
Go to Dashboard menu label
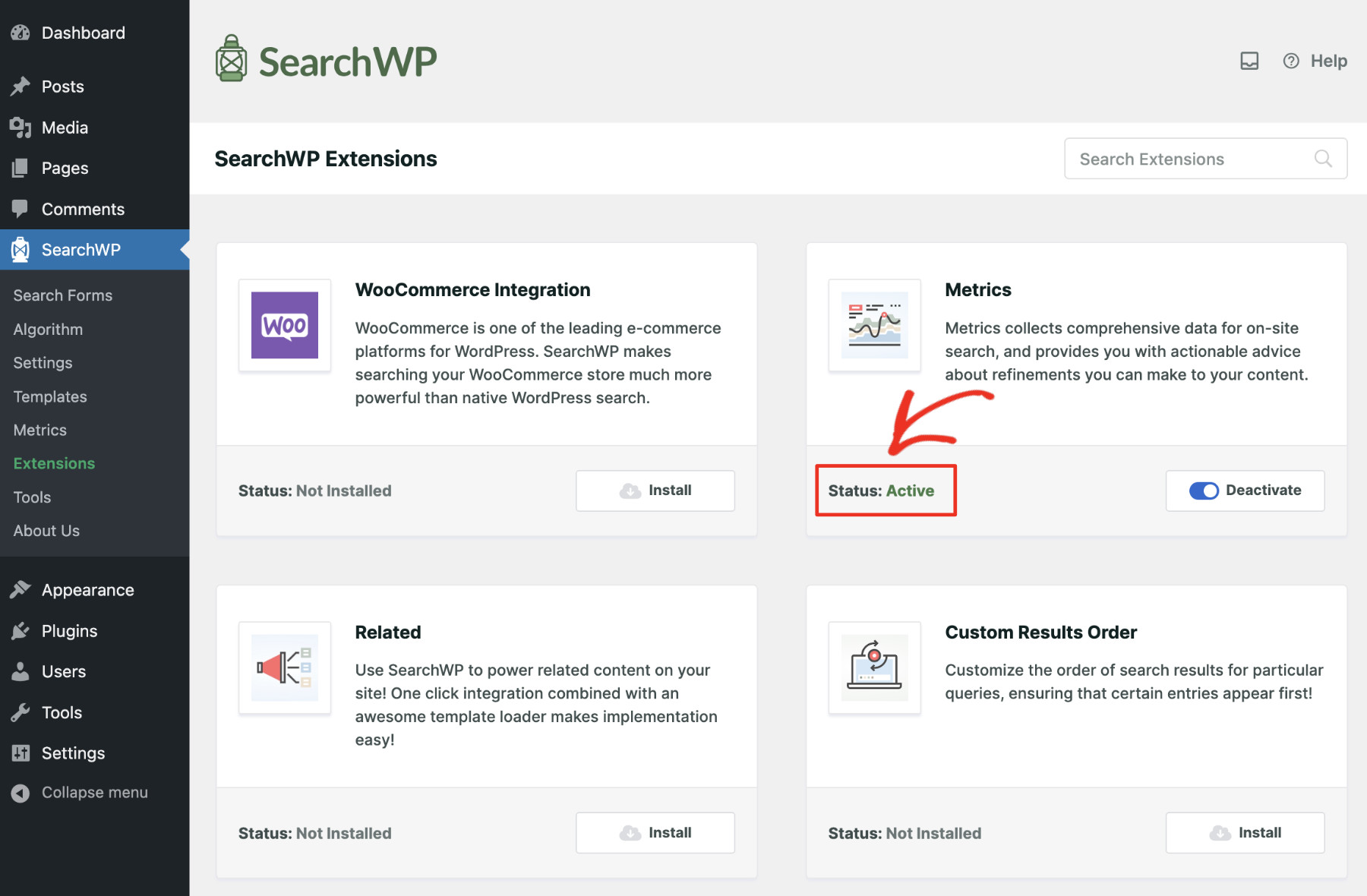click(84, 33)
